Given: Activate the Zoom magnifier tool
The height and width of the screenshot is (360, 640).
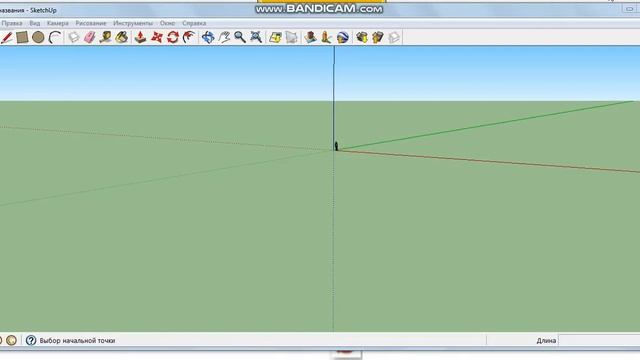Looking at the screenshot, I should pos(240,38).
